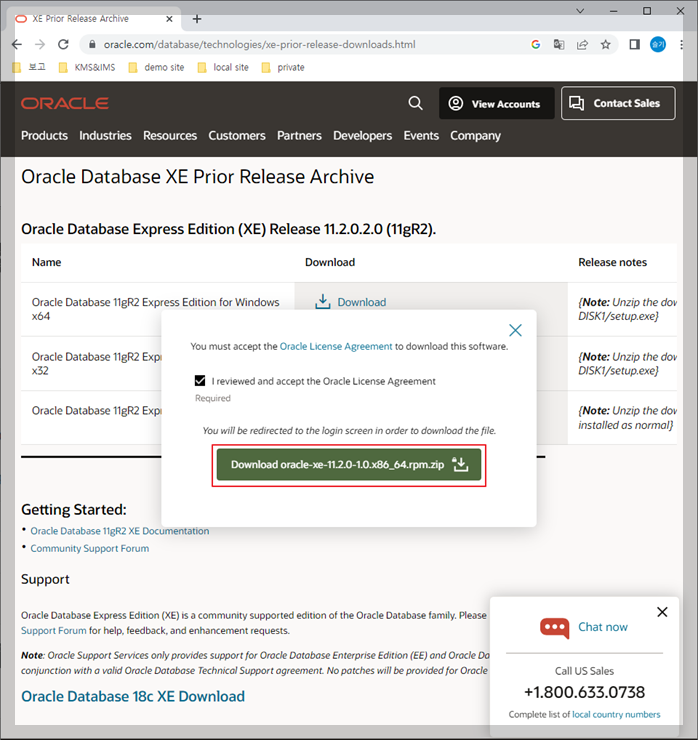Viewport: 698px width, 740px height.
Task: Open the Oracle License Agreement link
Action: coord(336,346)
